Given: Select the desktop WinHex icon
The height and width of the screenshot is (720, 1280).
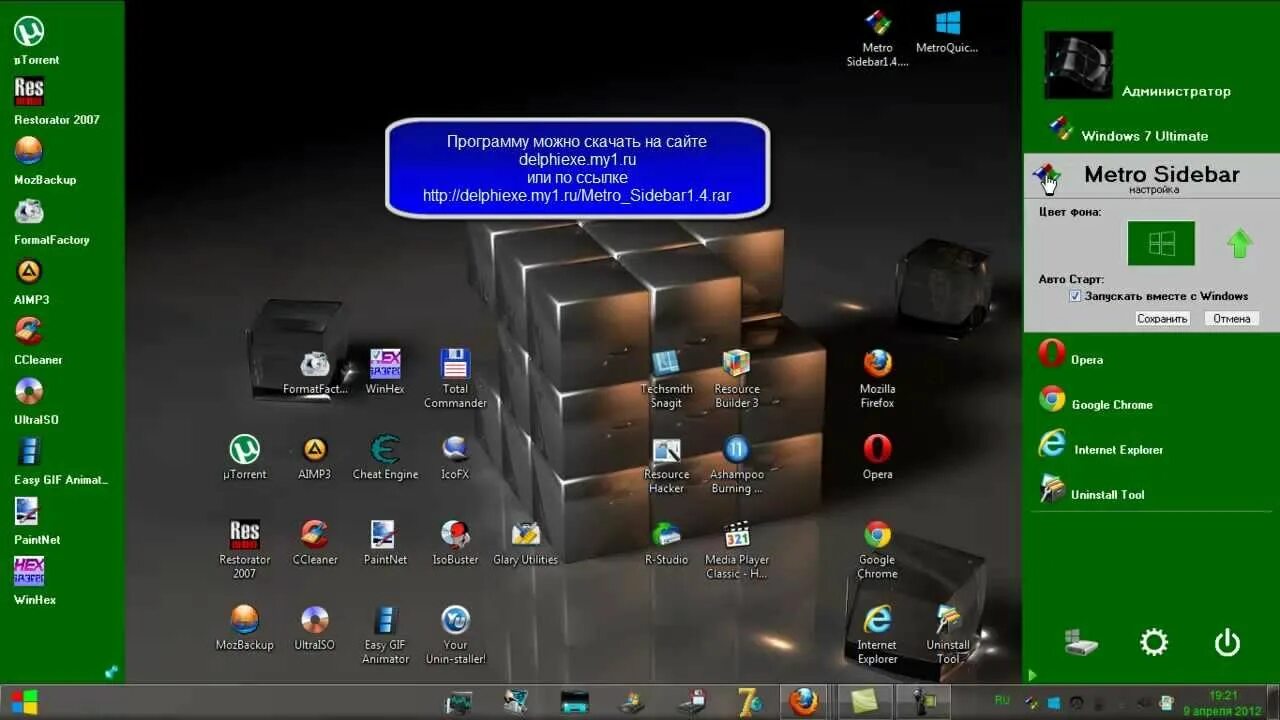Looking at the screenshot, I should coord(385,371).
